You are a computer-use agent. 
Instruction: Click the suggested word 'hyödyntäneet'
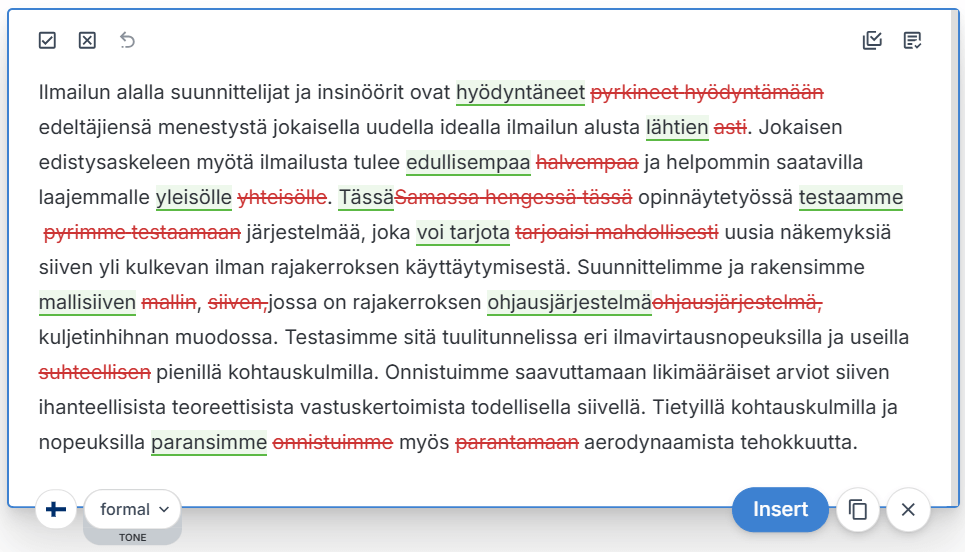coord(520,93)
